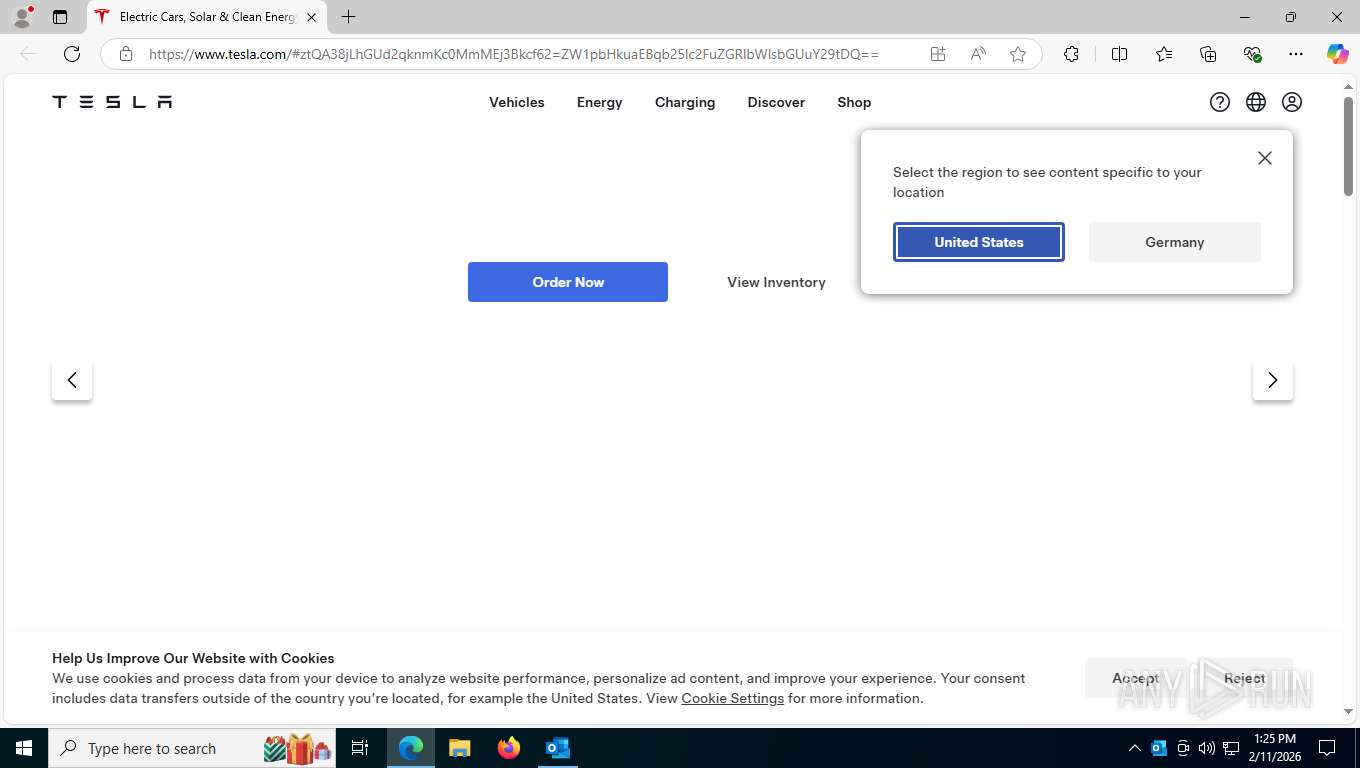The width and height of the screenshot is (1360, 768).
Task: Open the Tesla account profile icon
Action: tap(1292, 102)
